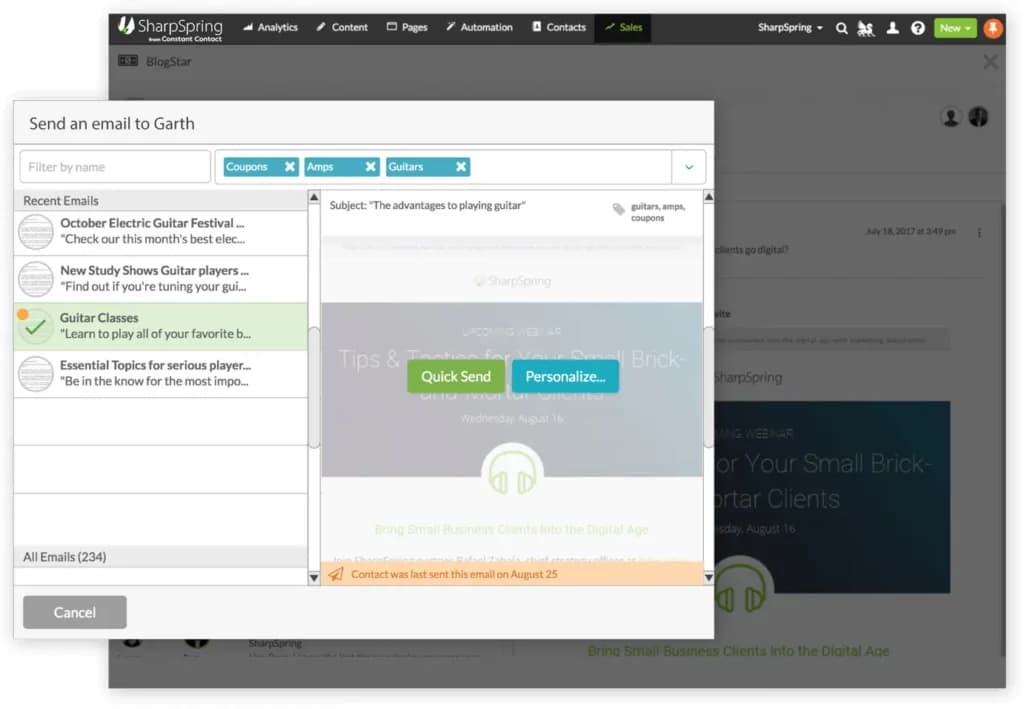Click 'guitars, amps, coupons' tag text

[658, 212]
